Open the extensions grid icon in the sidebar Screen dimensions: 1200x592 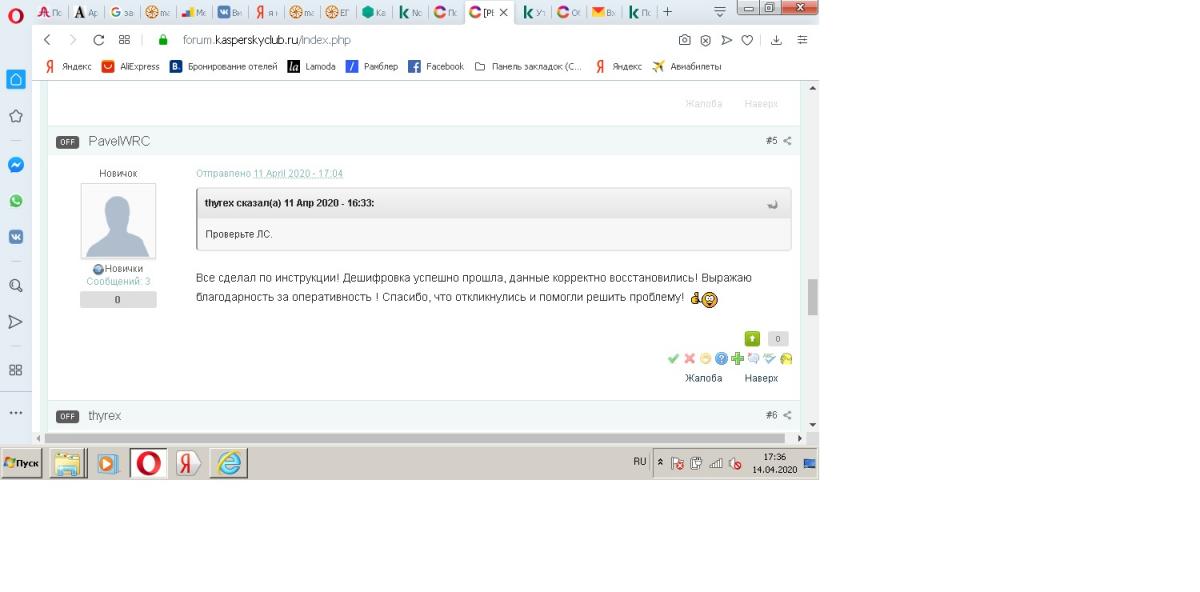pos(16,370)
